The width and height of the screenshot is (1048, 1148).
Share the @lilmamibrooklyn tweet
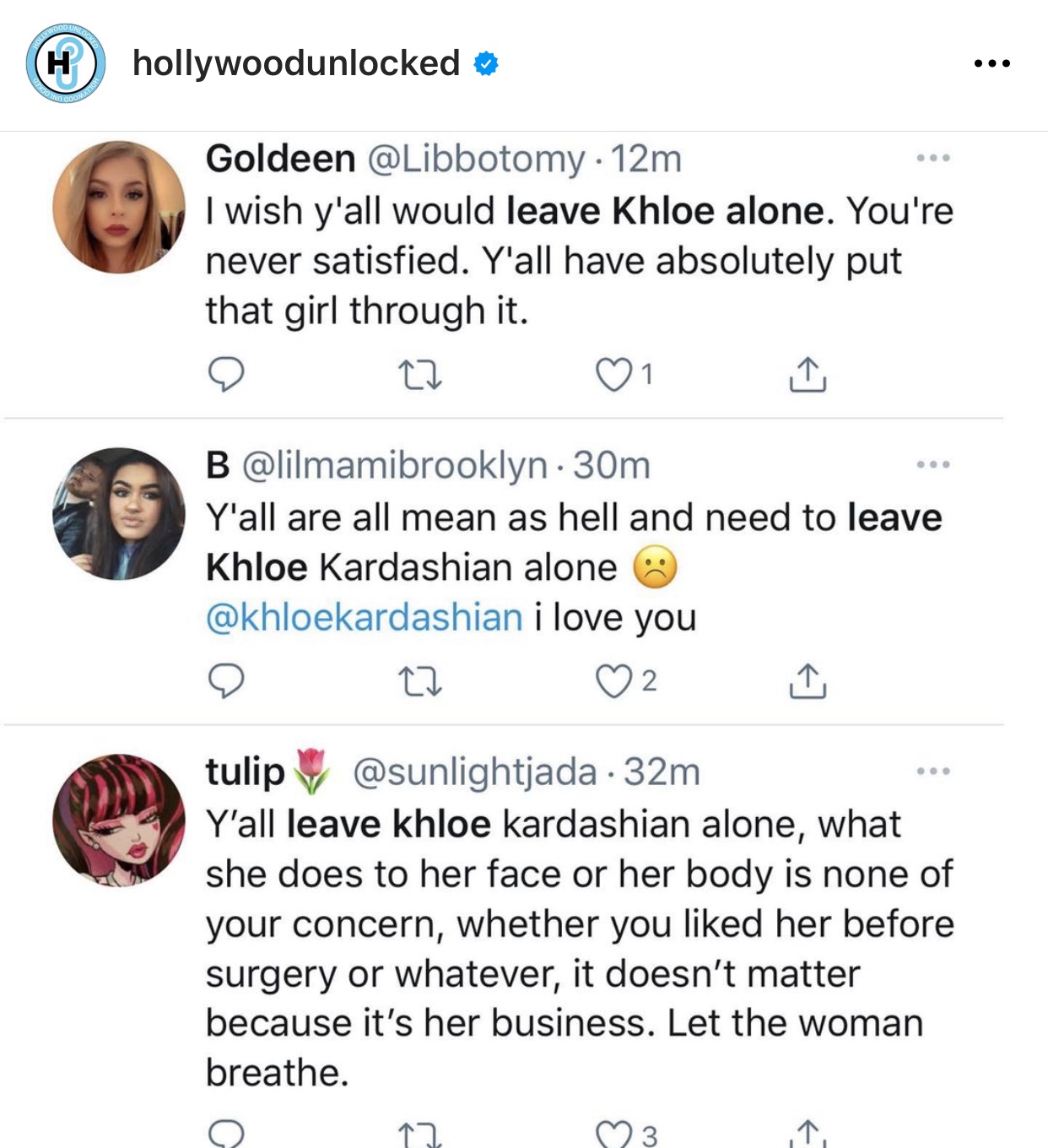[808, 680]
